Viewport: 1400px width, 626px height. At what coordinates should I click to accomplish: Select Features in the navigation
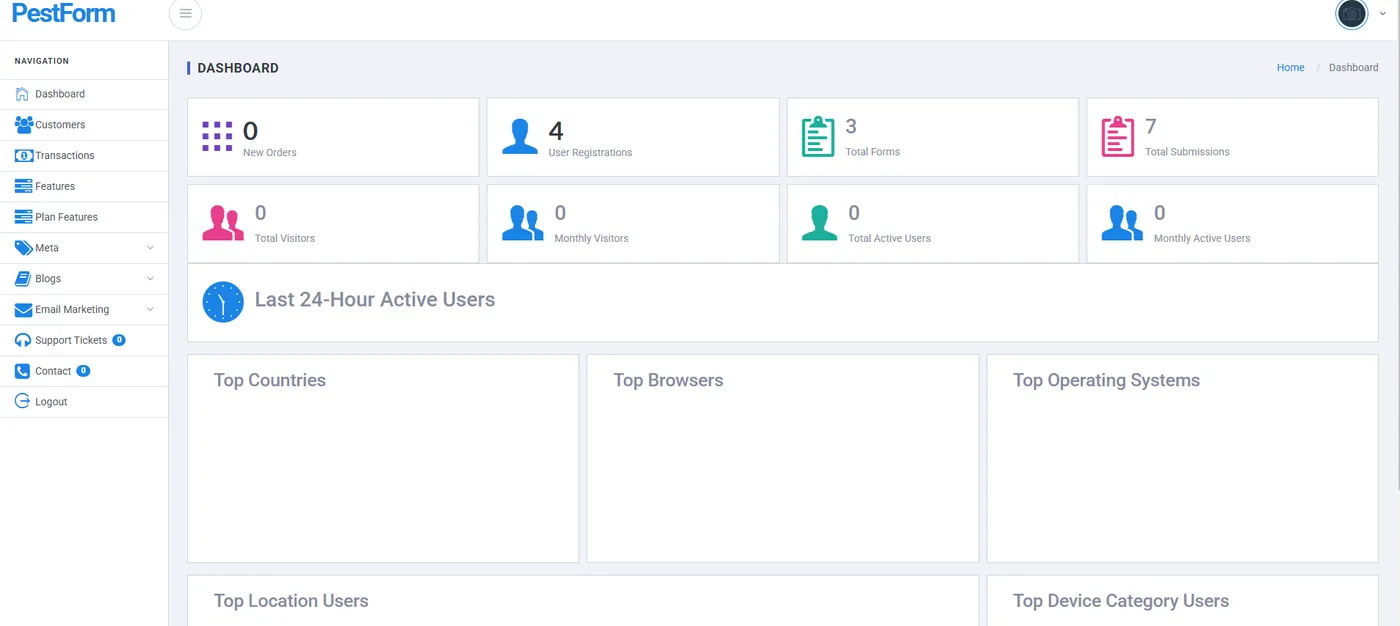click(84, 186)
